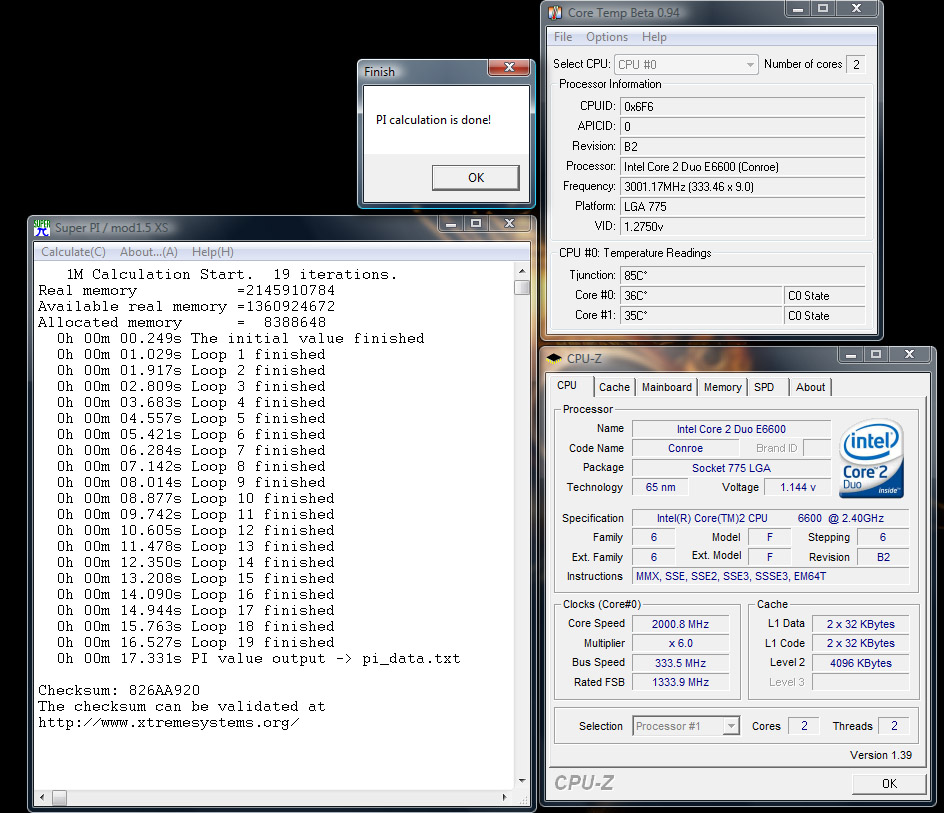
Task: Close the Core Temp window
Action: (856, 8)
